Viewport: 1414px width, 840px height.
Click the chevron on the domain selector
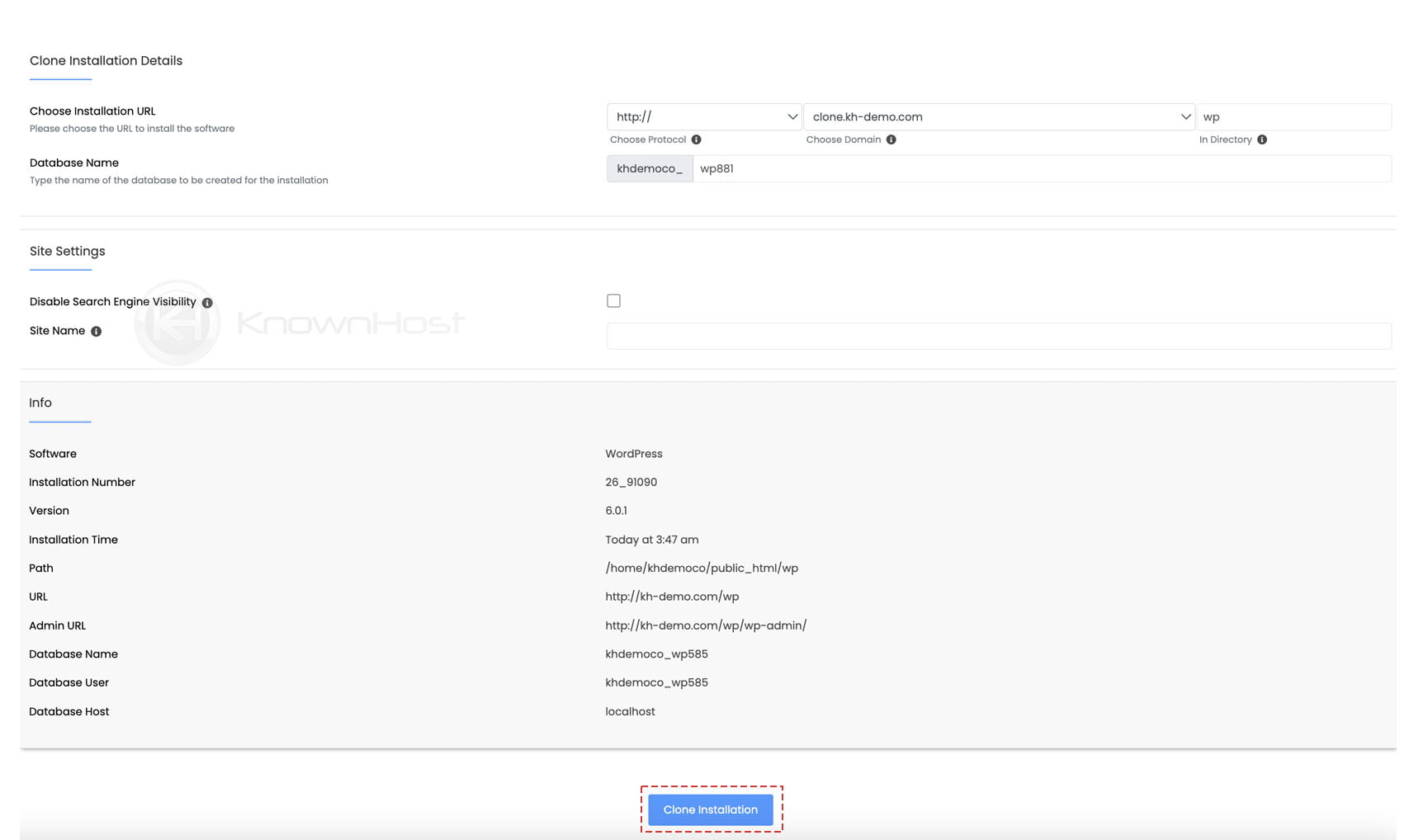pos(1186,116)
